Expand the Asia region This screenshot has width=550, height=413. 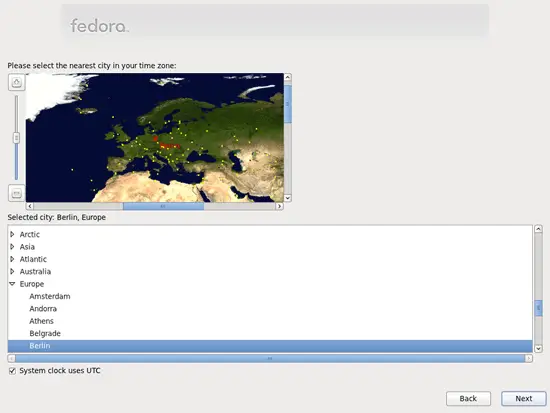click(12, 247)
